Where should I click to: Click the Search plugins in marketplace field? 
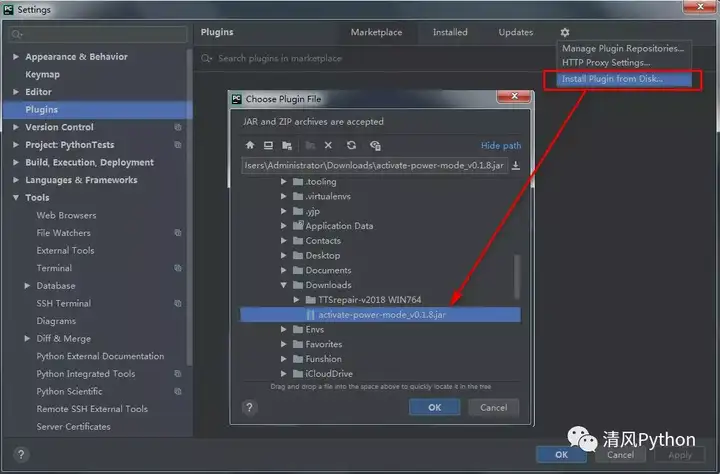[x=280, y=58]
